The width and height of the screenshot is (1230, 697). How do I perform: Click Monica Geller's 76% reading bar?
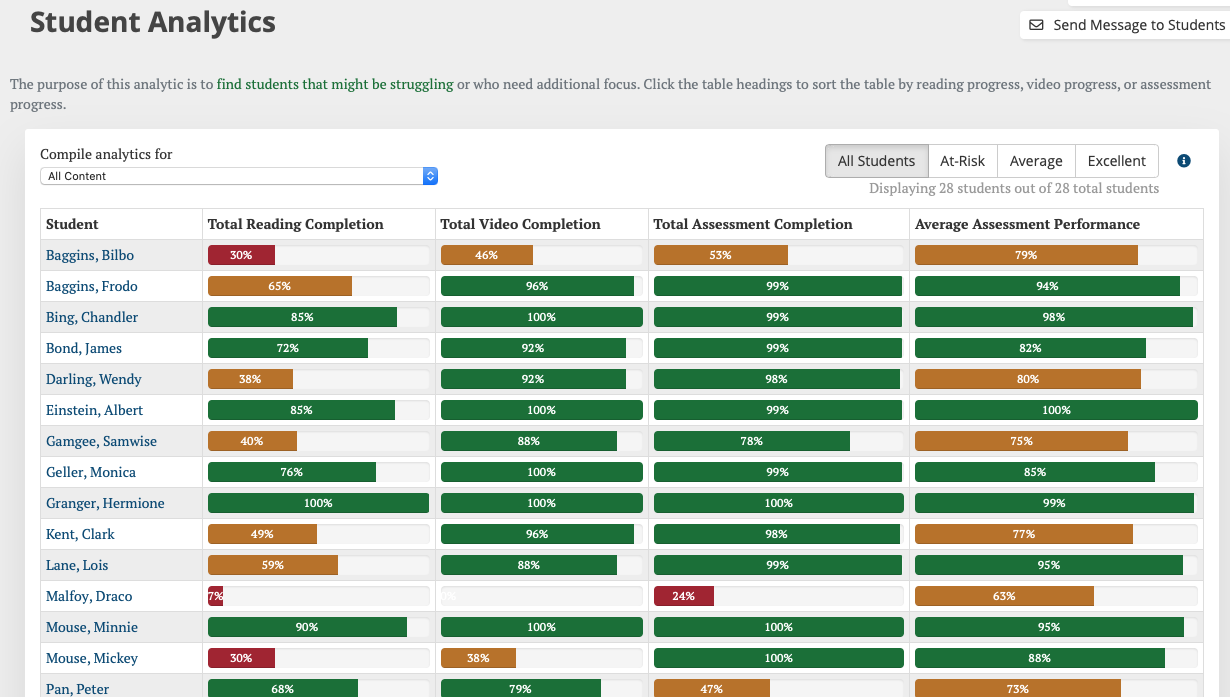[x=292, y=472]
